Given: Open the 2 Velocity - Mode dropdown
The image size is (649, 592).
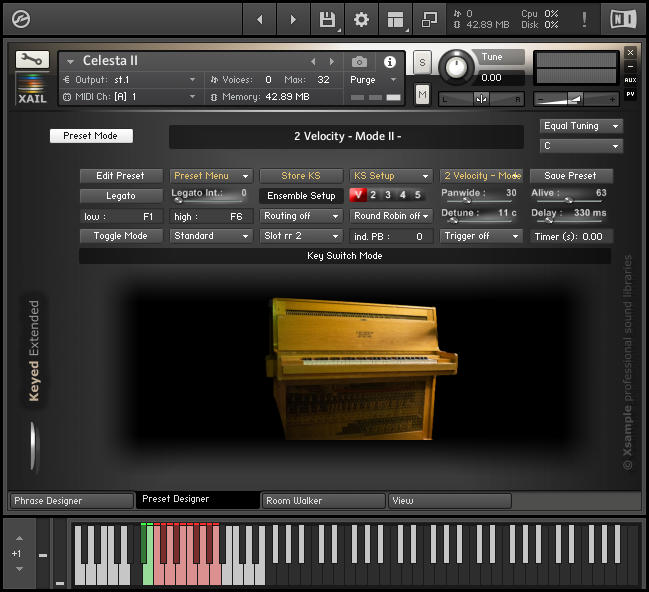Looking at the screenshot, I should (x=481, y=176).
